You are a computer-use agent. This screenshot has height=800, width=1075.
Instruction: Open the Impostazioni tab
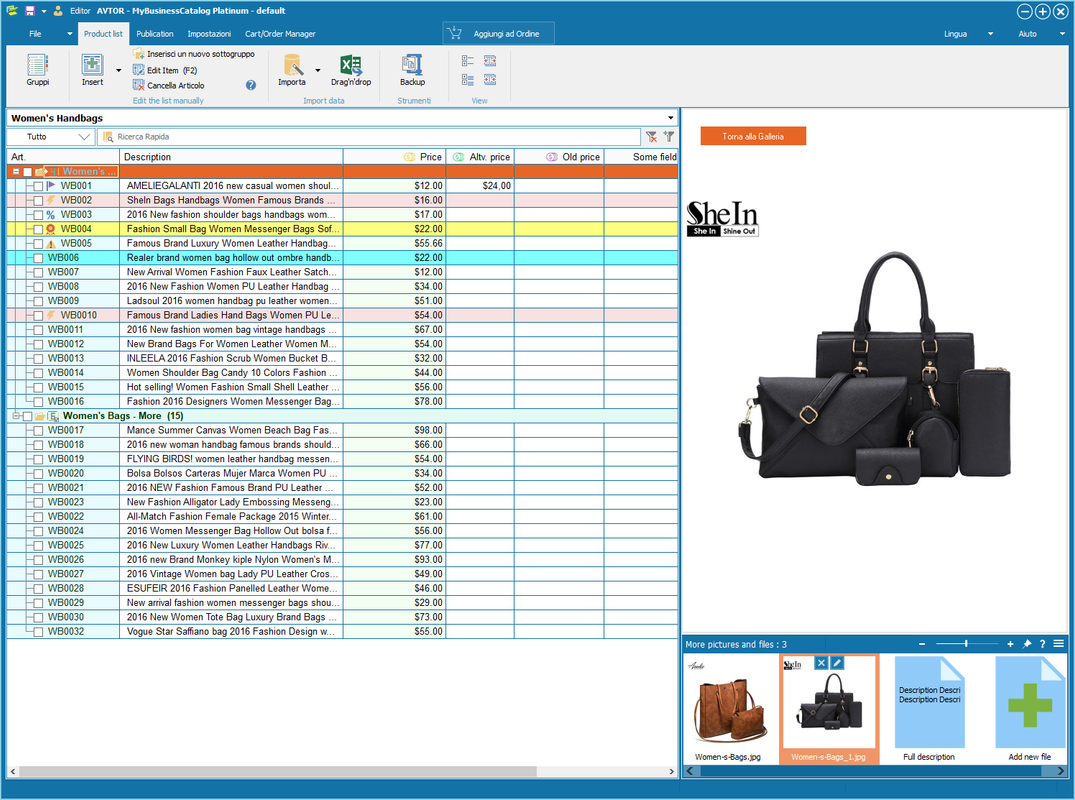(209, 34)
